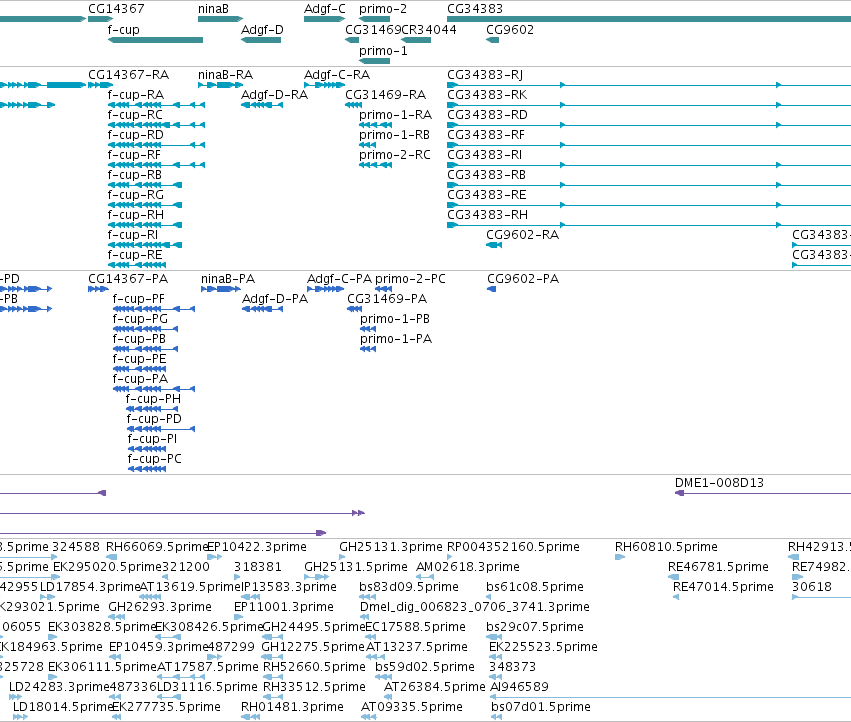Click transcript CG31469-RA
Image resolution: width=851 pixels, height=722 pixels.
(385, 95)
